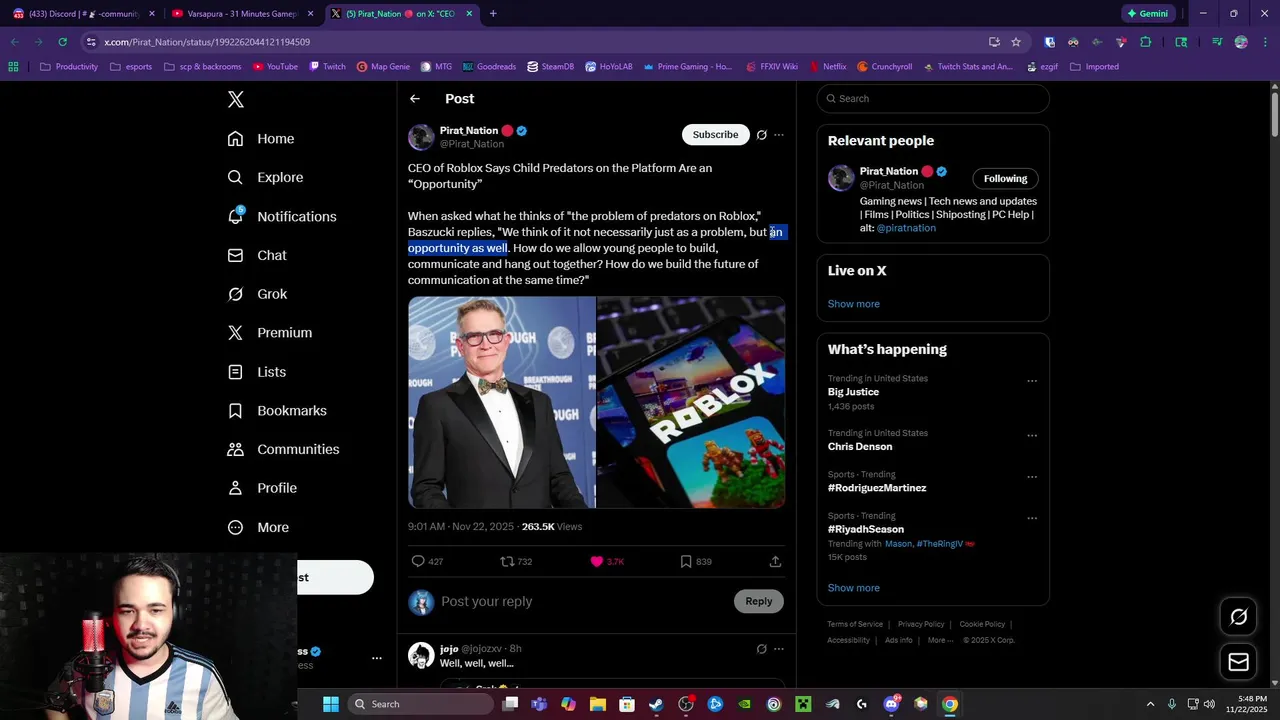Click the Reply button
The image size is (1280, 720).
759,601
